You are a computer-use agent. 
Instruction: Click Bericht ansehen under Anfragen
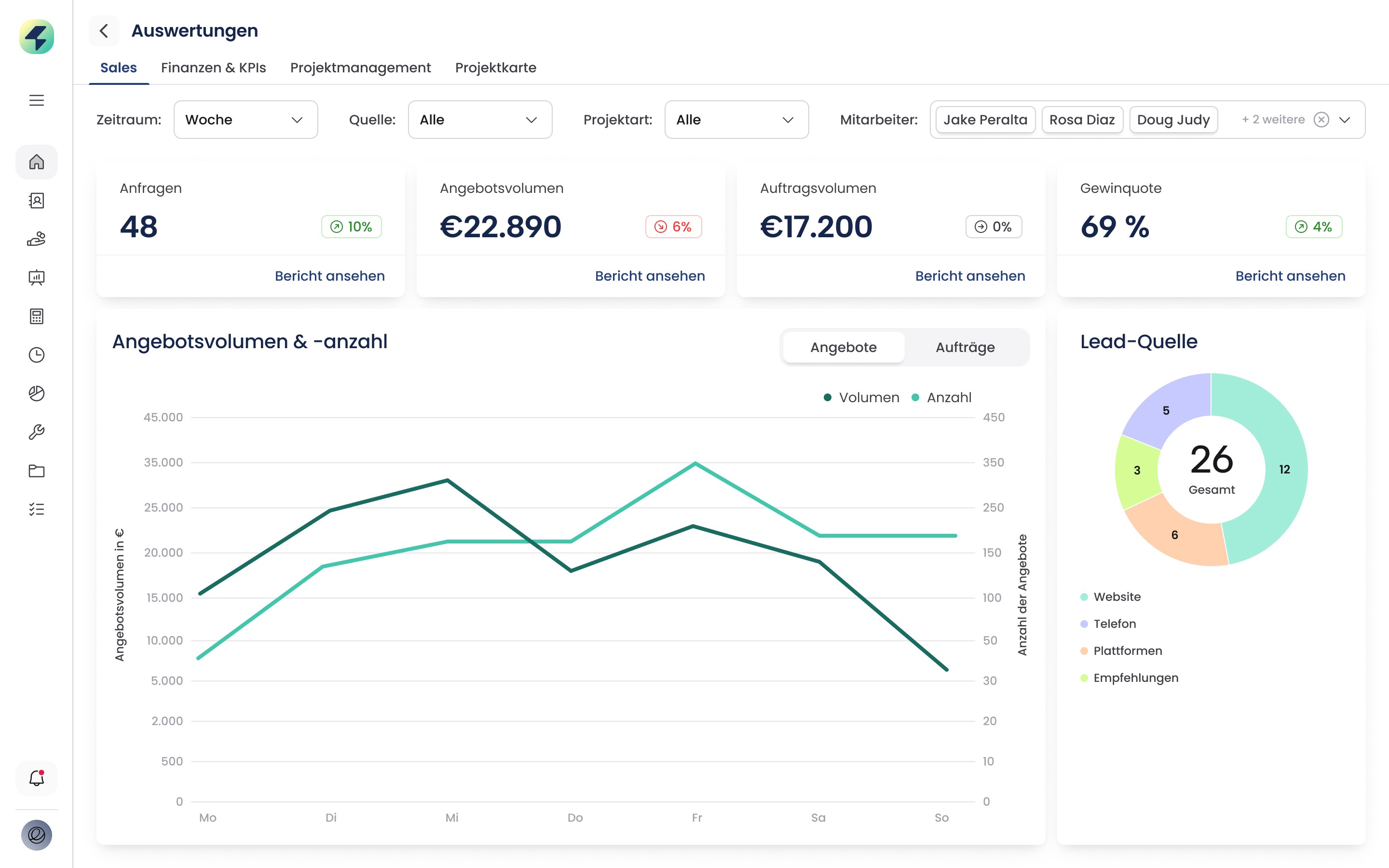[329, 276]
